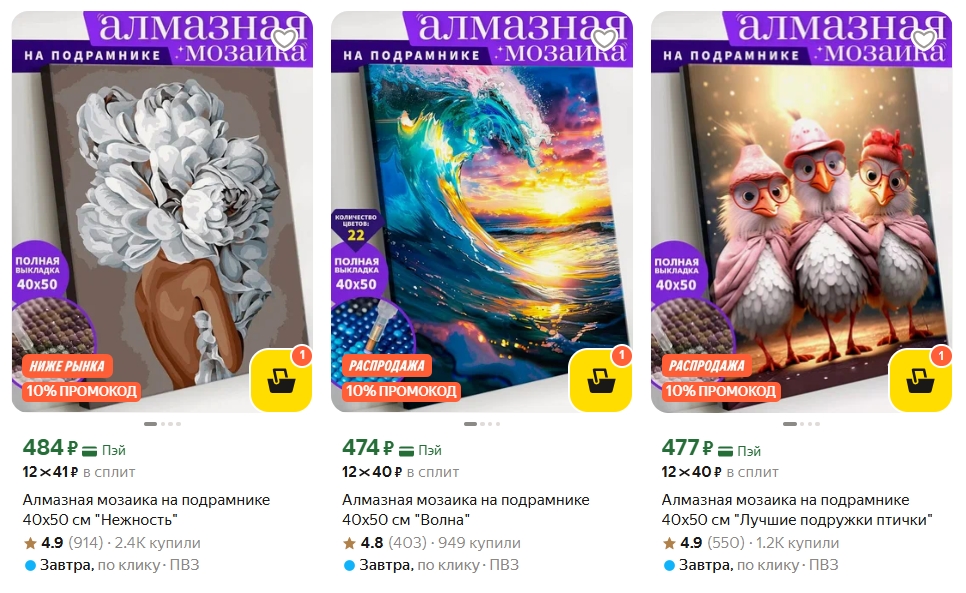View 403 reviews rating of "Волна"
The image size is (966, 593).
[x=384, y=543]
